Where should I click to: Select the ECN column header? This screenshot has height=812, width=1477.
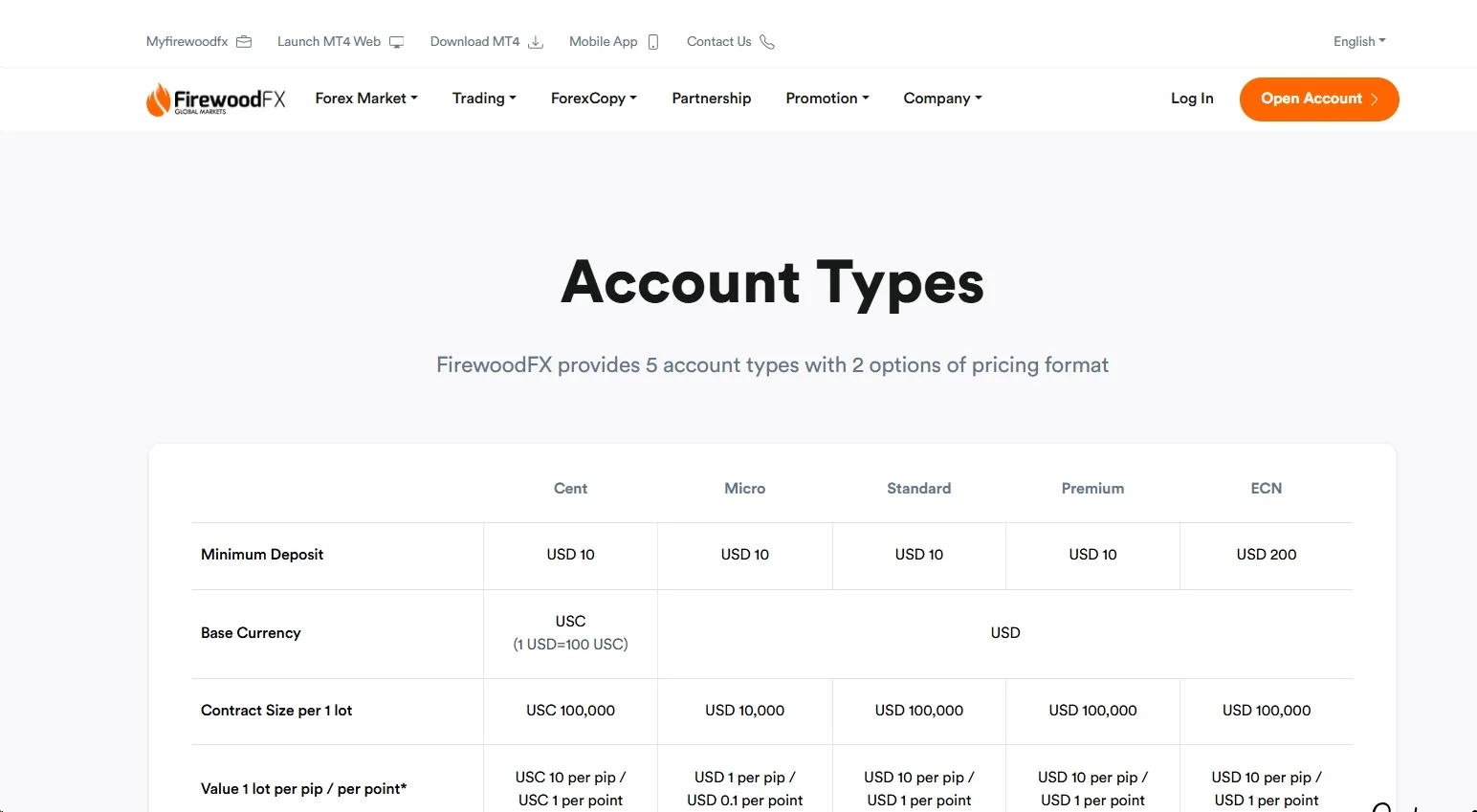tap(1267, 489)
